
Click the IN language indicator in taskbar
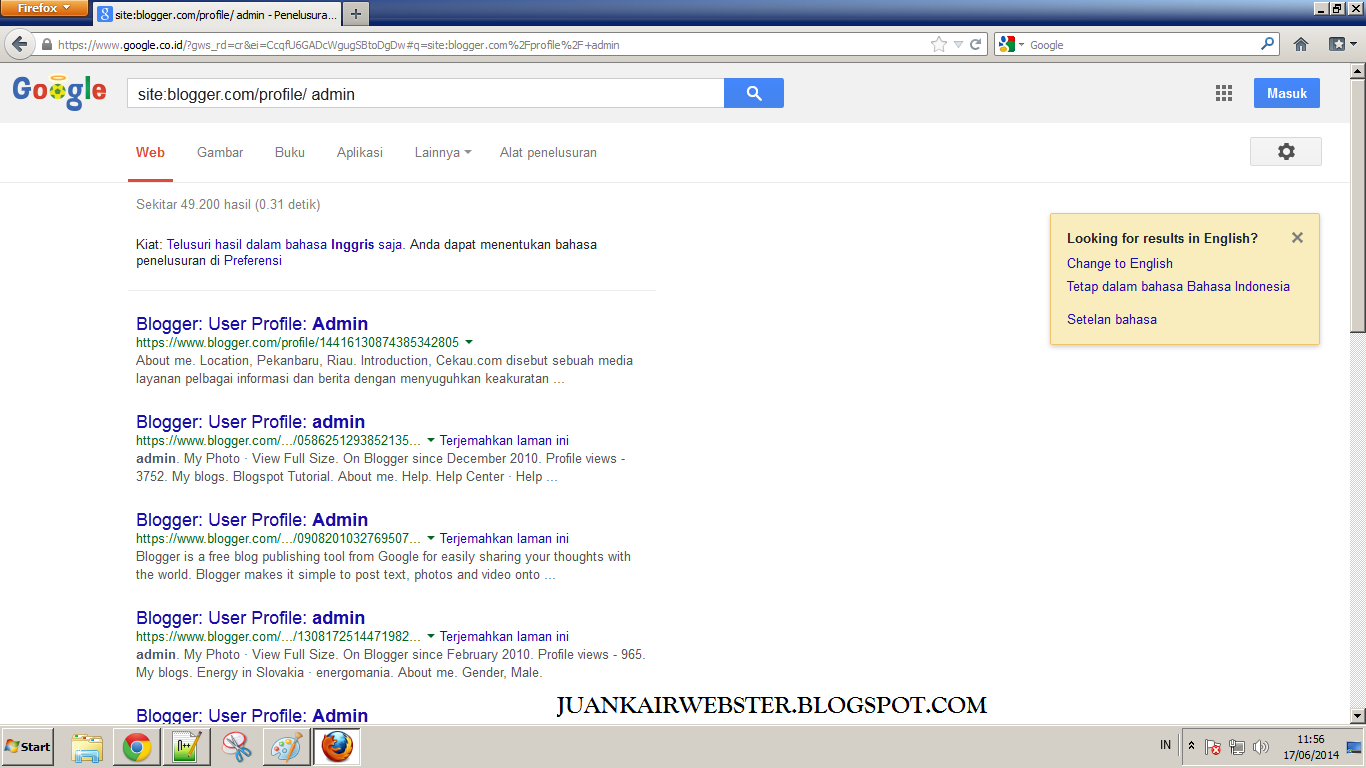pos(1166,746)
